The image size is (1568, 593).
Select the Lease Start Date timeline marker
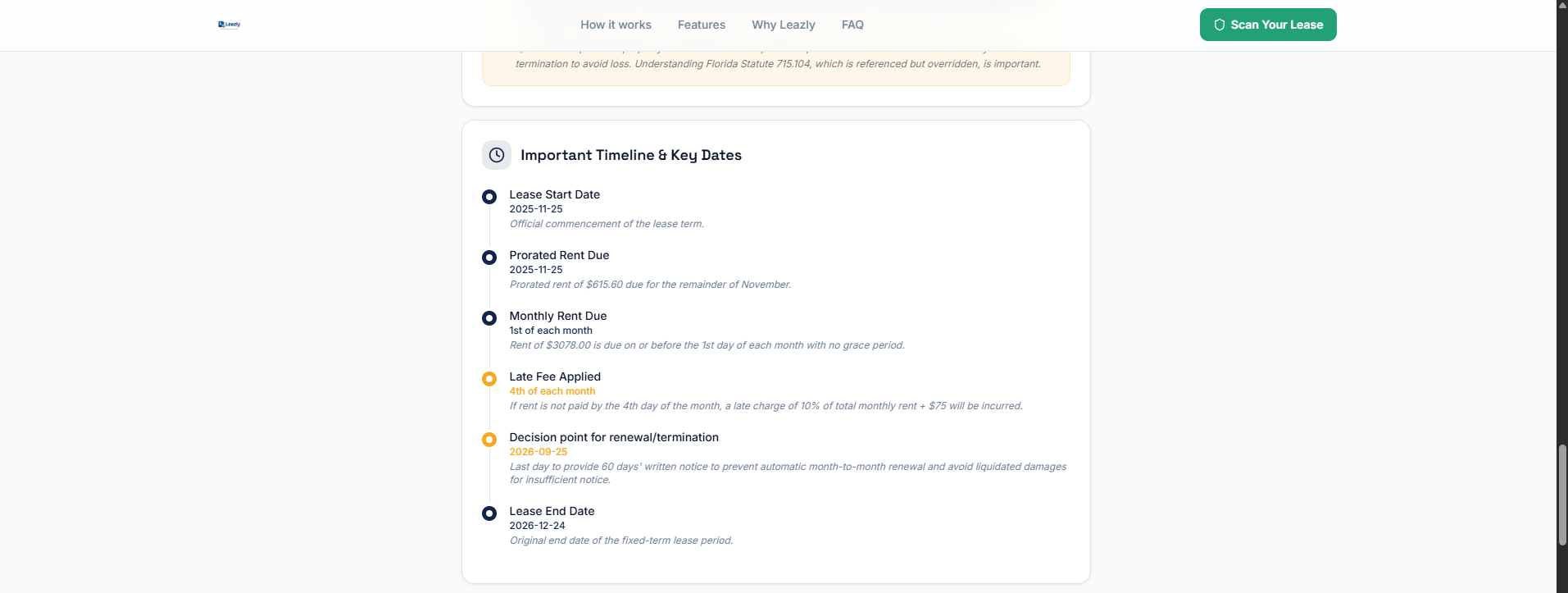click(489, 197)
